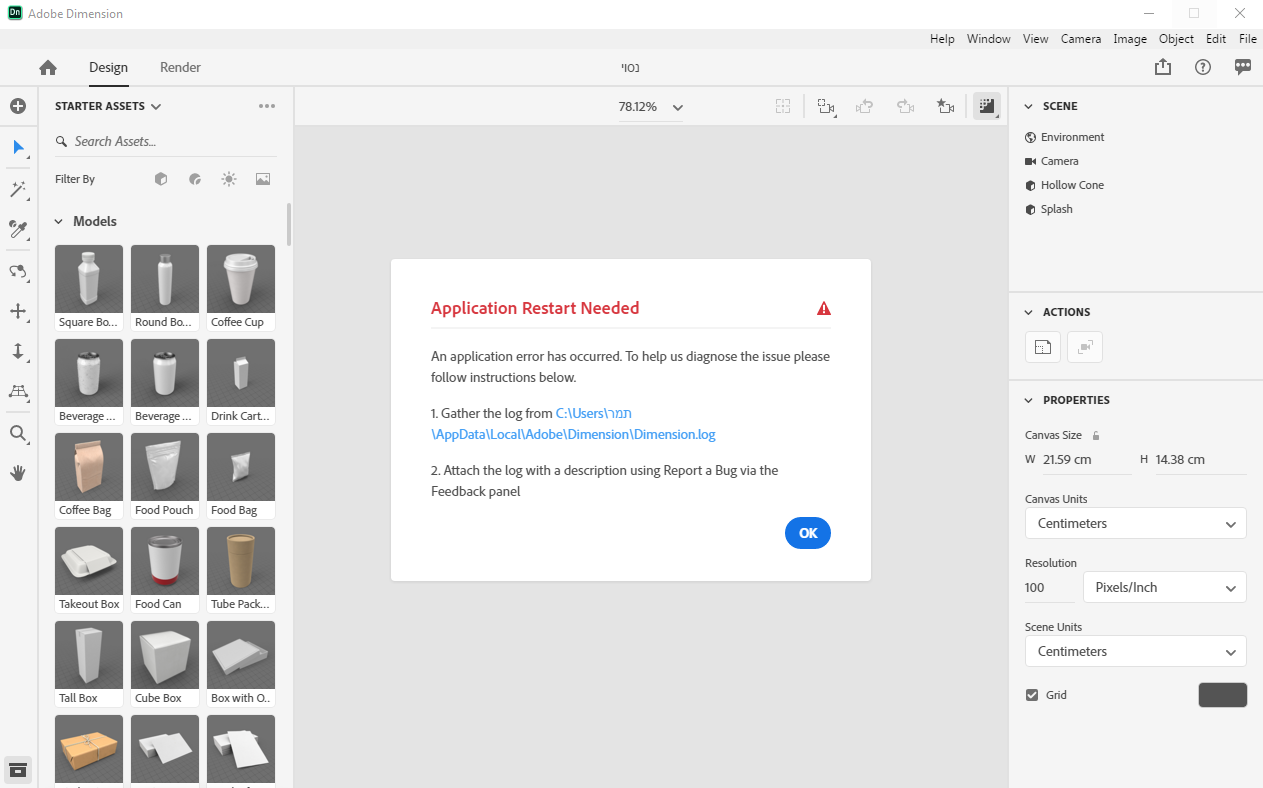Viewport: 1263px width, 788px height.
Task: Open the Starter Assets dropdown
Action: tap(108, 106)
